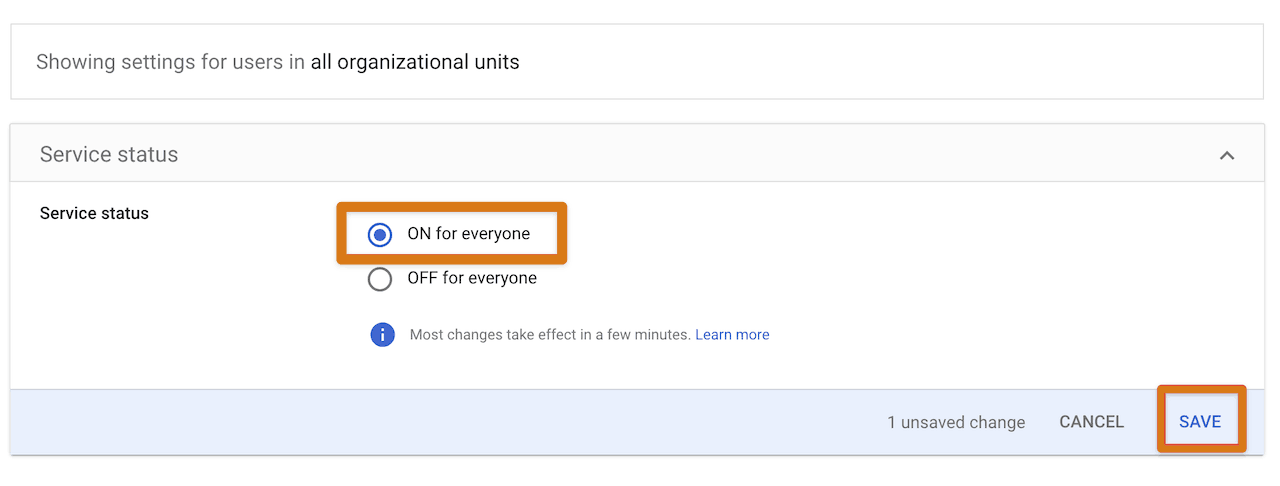
Task: Select the OFF for everyone radio button
Action: coord(380,278)
